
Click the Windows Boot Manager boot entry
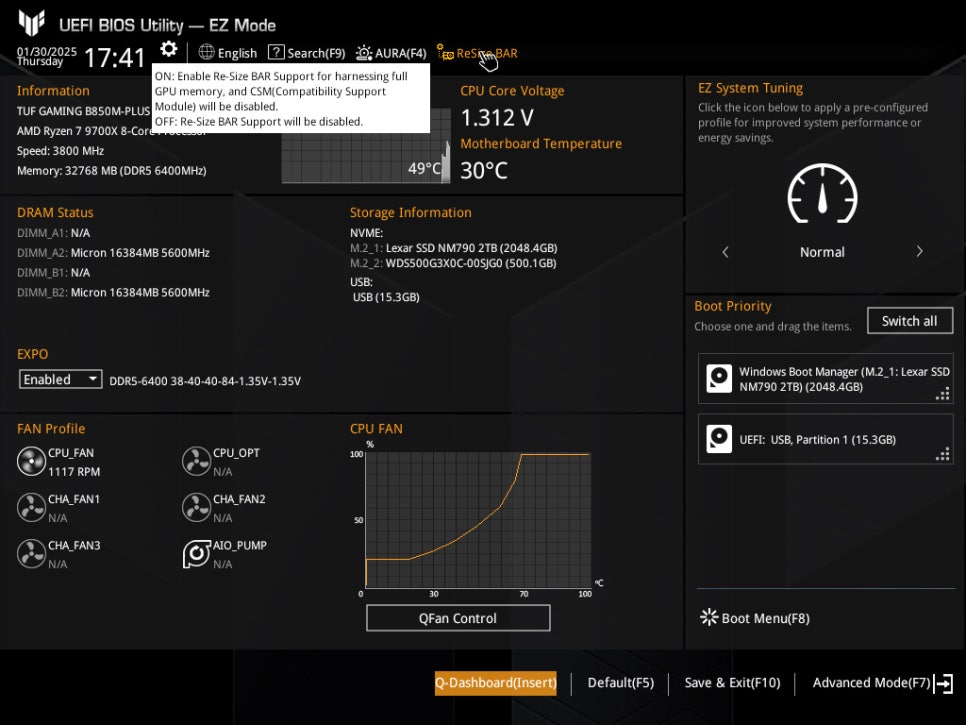pyautogui.click(x=826, y=379)
